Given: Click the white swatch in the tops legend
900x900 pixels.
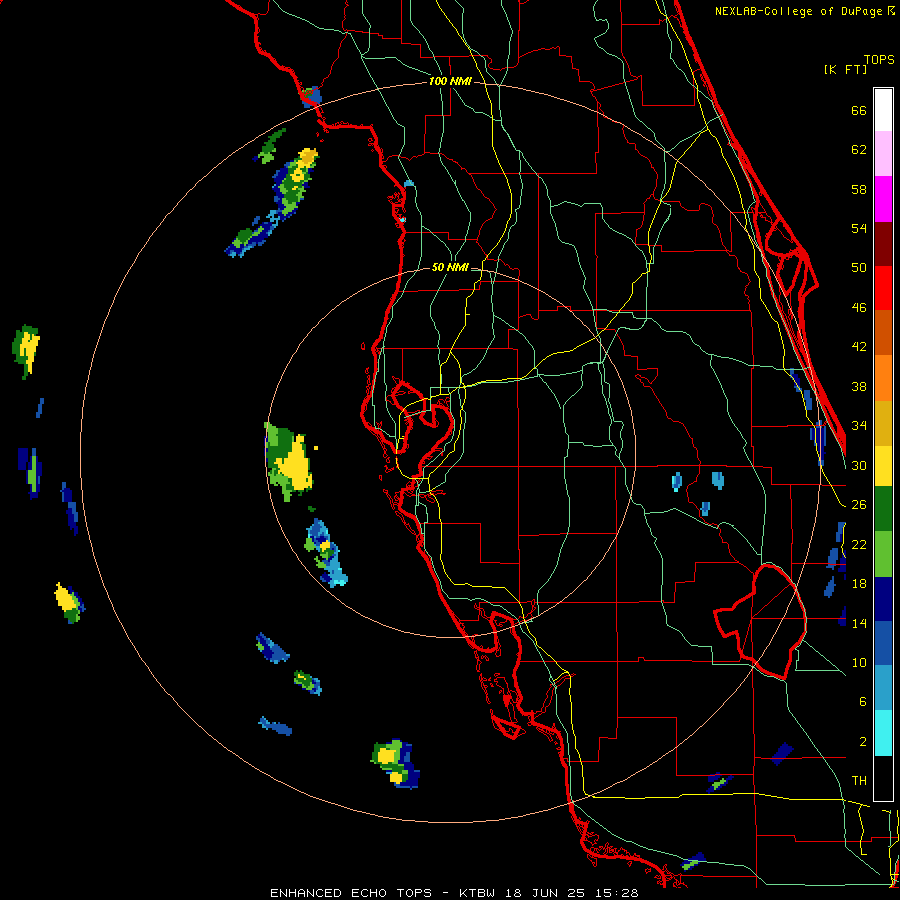Looking at the screenshot, I should 883,110.
